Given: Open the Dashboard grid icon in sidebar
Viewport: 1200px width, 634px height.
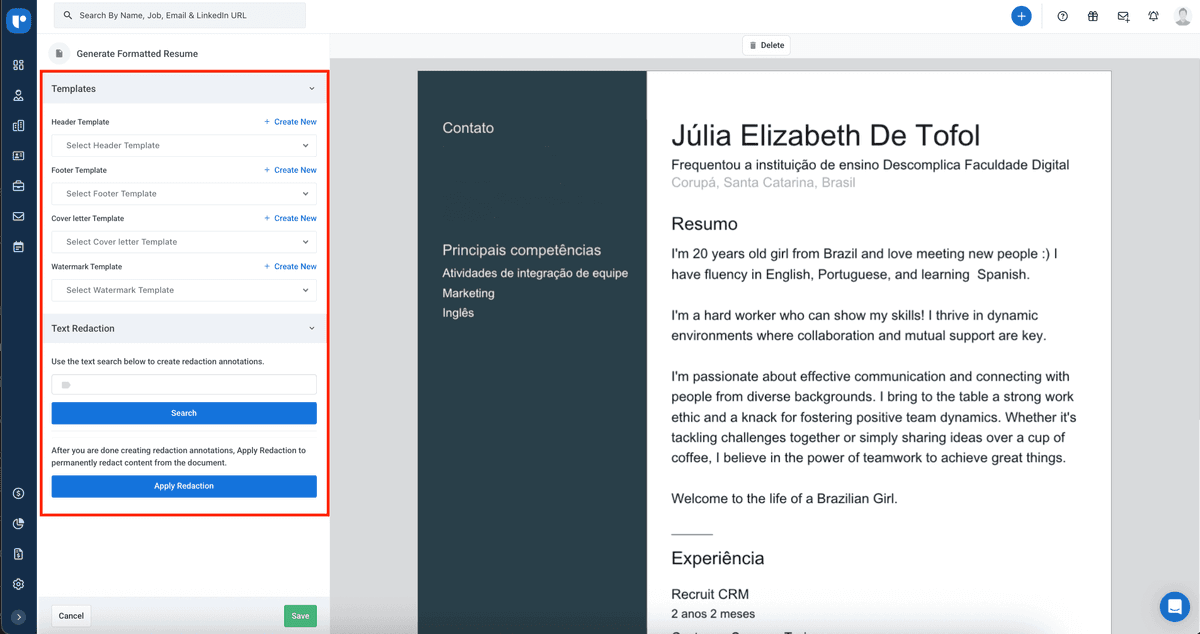Looking at the screenshot, I should coord(19,64).
